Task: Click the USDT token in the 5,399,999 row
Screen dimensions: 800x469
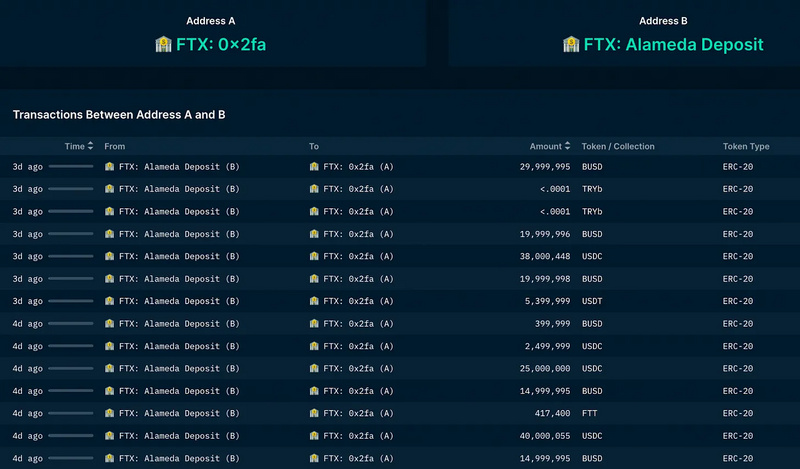Action: click(593, 302)
